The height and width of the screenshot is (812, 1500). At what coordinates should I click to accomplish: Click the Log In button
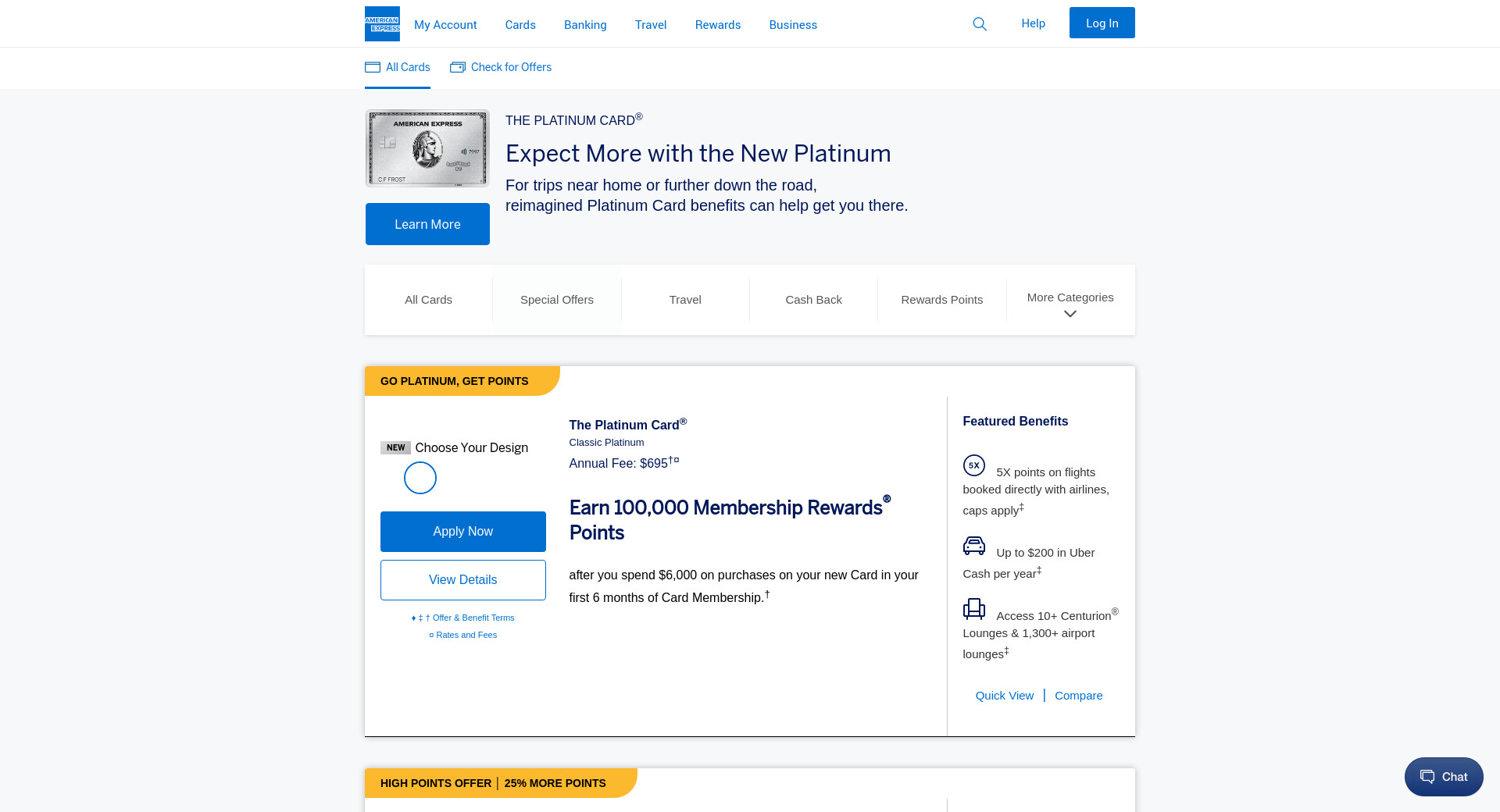coord(1102,23)
